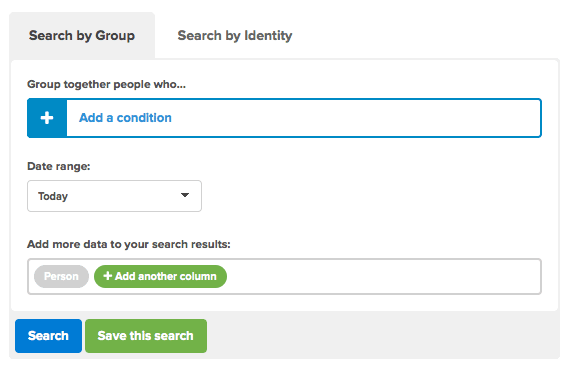Click empty area inside the condition box
The height and width of the screenshot is (372, 569).
click(x=356, y=118)
